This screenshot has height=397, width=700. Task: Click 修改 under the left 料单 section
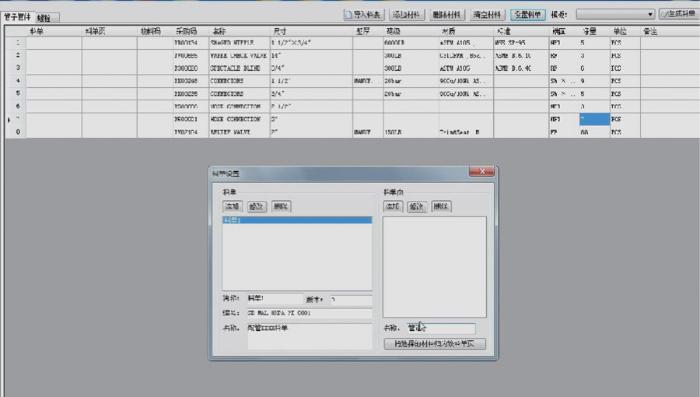[x=256, y=206]
